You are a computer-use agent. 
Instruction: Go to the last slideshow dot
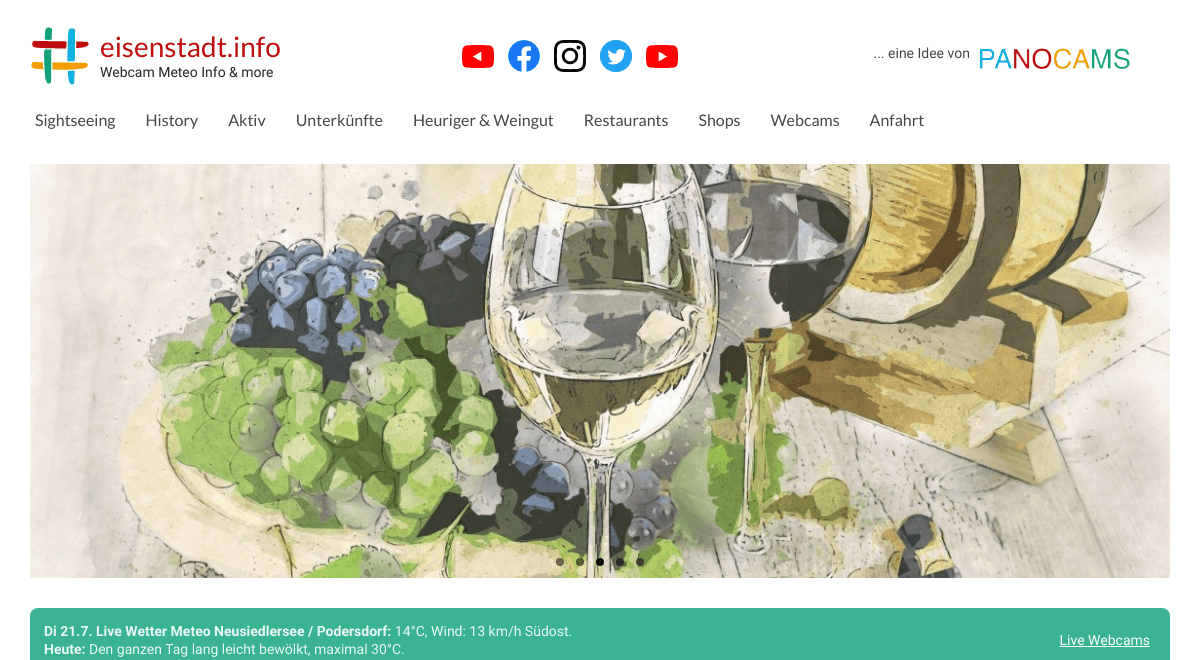click(640, 562)
